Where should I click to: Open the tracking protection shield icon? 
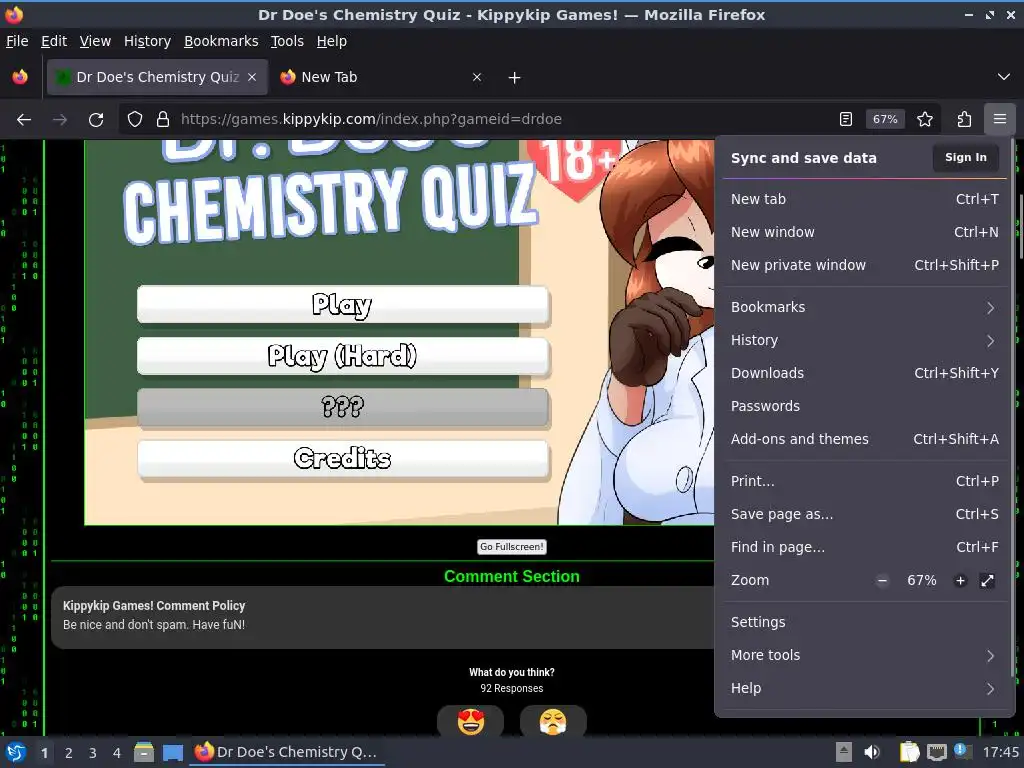(135, 120)
